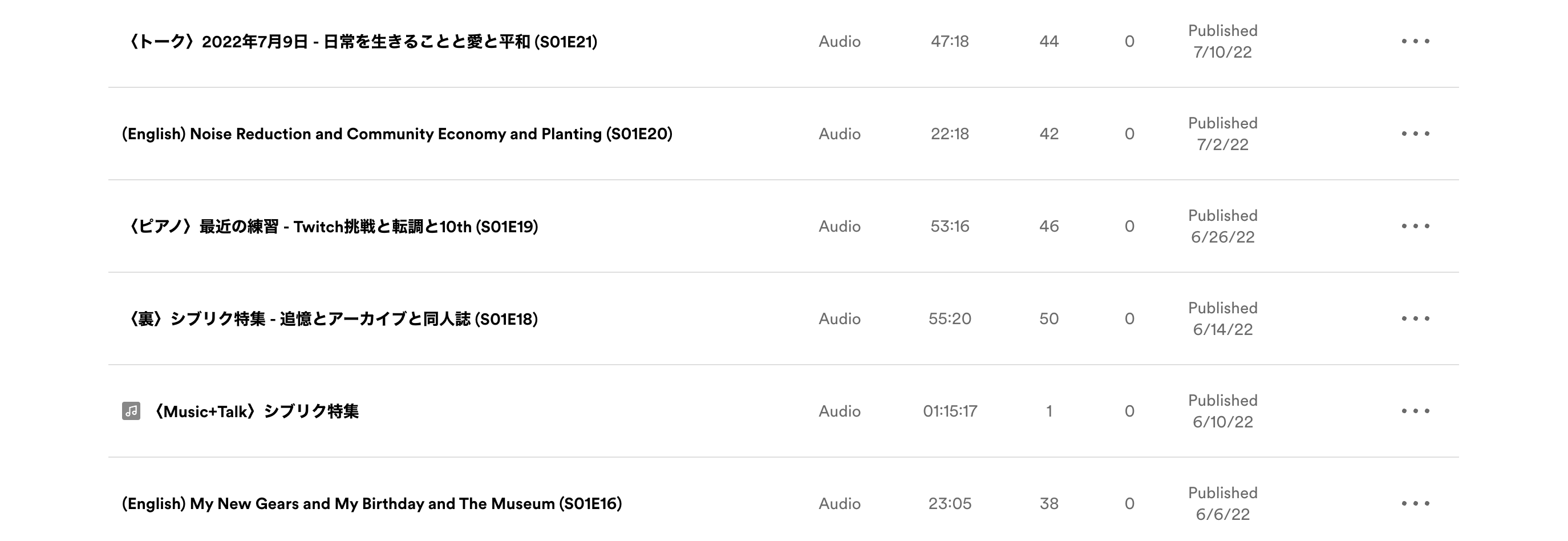
Task: Open three-dot menu for episode S01E21
Action: (x=1415, y=42)
